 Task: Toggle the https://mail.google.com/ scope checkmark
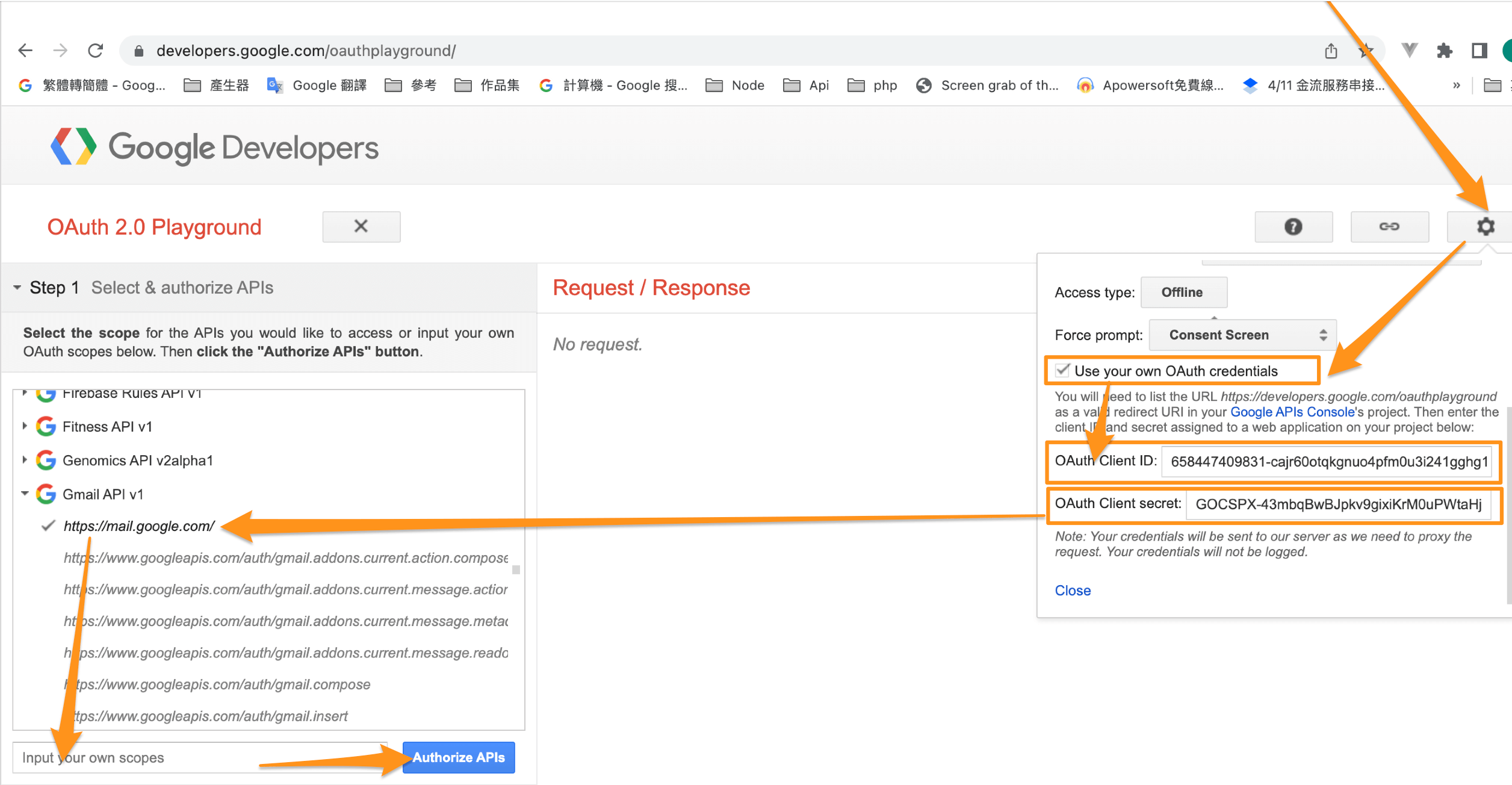[x=49, y=526]
